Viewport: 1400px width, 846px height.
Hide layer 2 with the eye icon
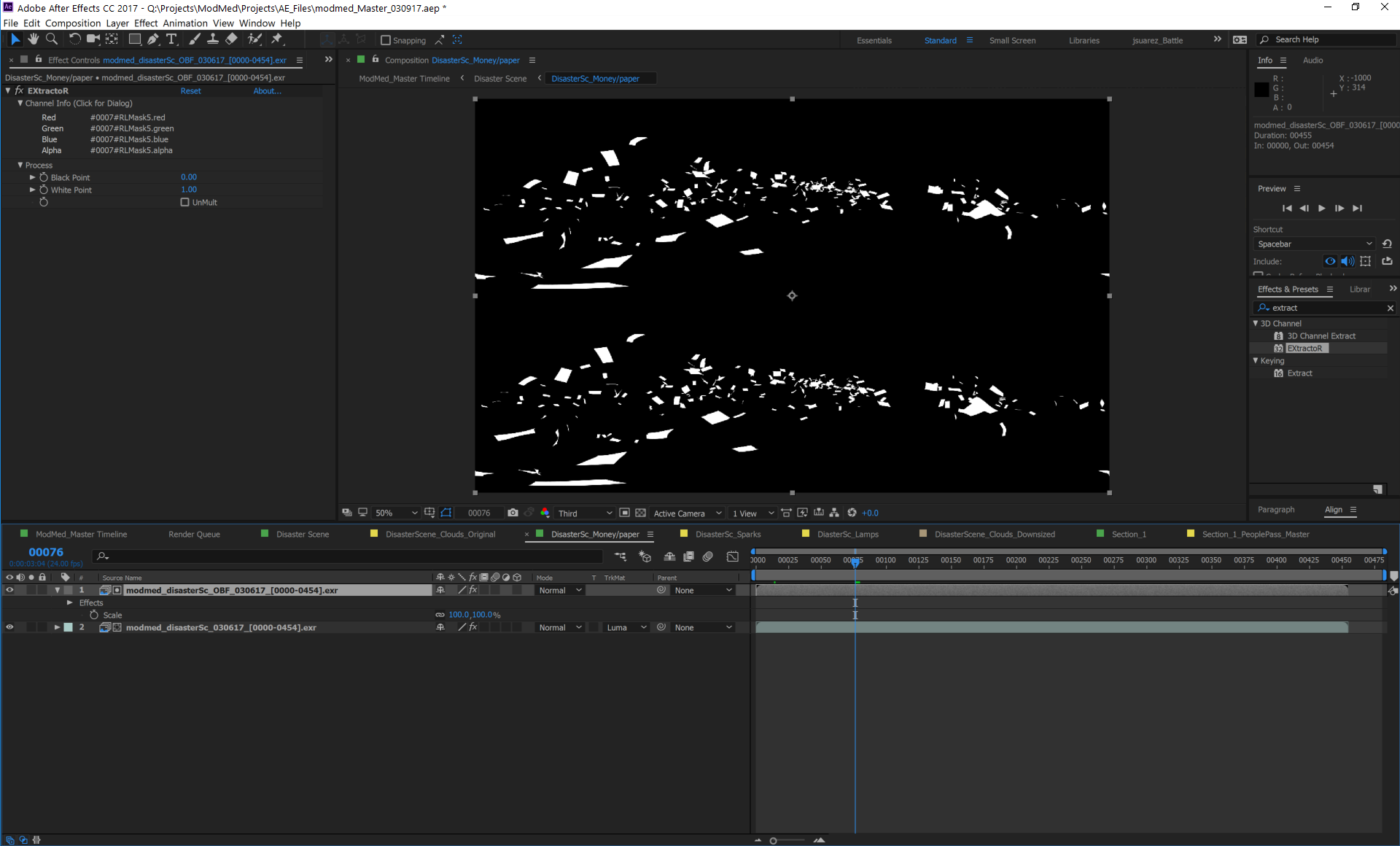(9, 627)
